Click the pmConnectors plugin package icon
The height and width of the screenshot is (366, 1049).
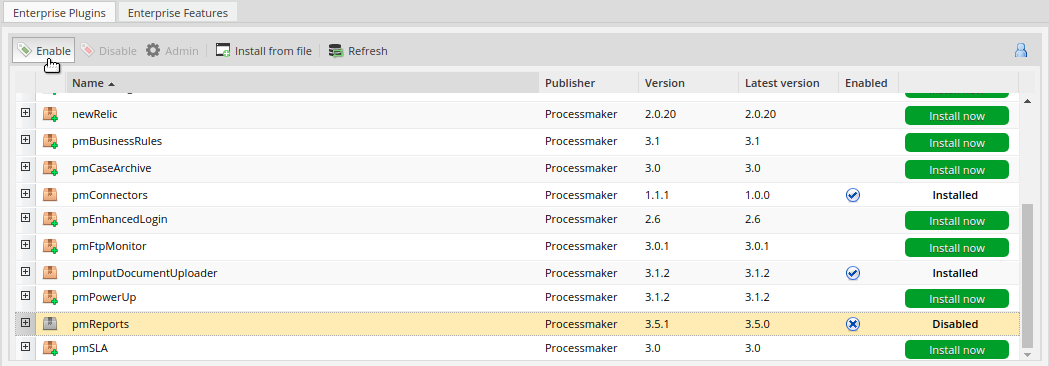[50, 195]
